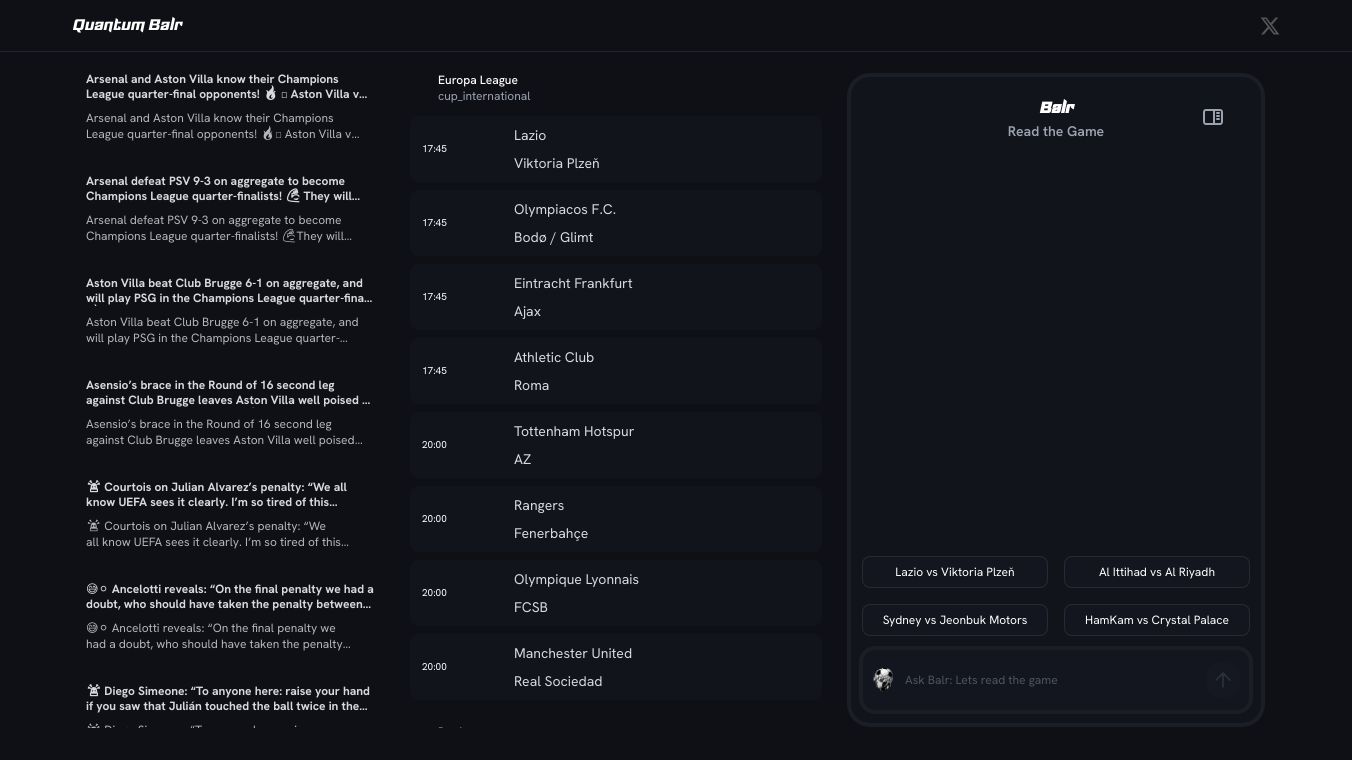This screenshot has width=1352, height=760.
Task: Choose the Sydney vs Jeonbuk Motors suggestion
Action: tap(954, 620)
